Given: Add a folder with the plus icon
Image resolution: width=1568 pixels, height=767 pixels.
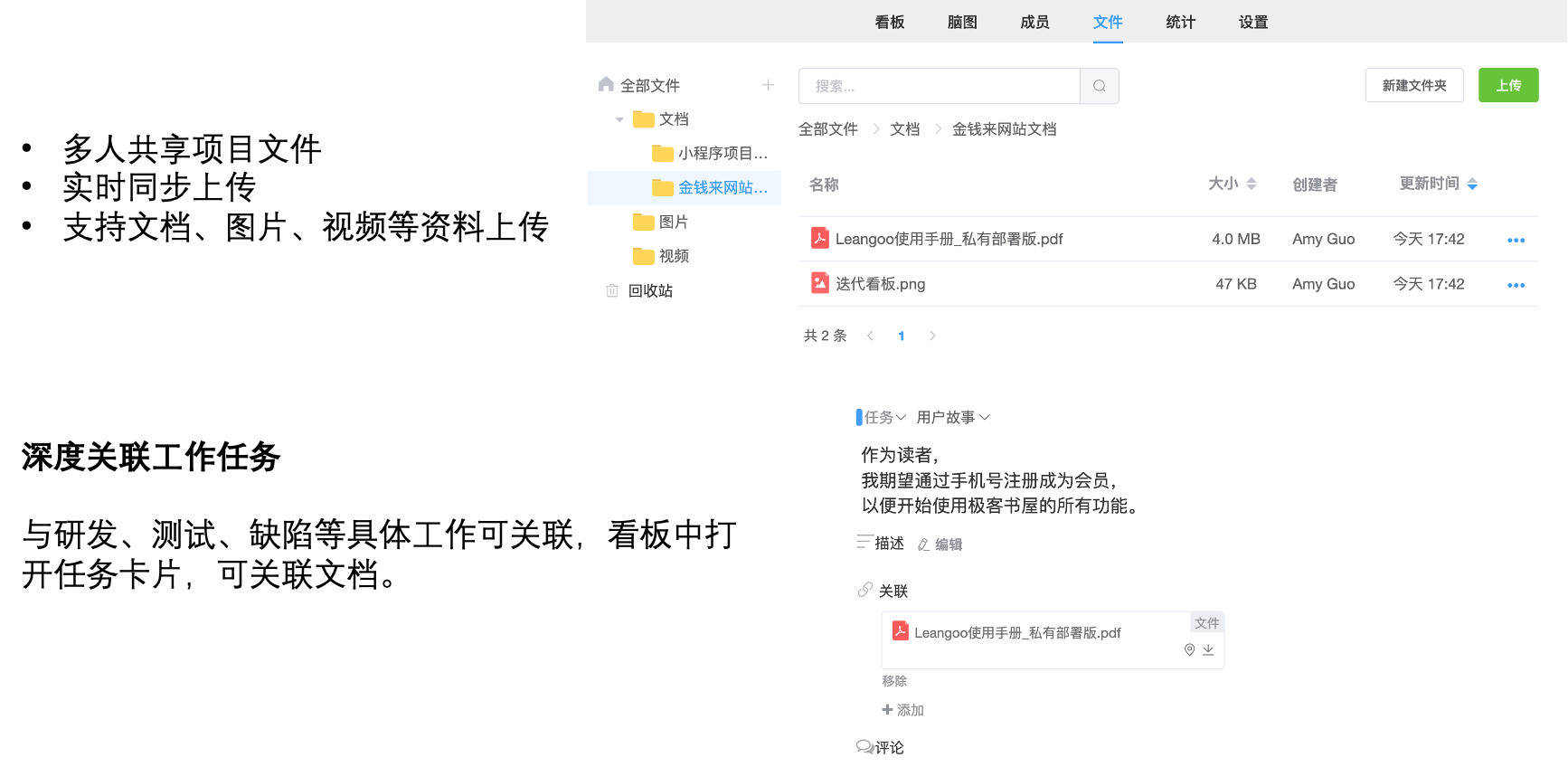Looking at the screenshot, I should pyautogui.click(x=768, y=85).
